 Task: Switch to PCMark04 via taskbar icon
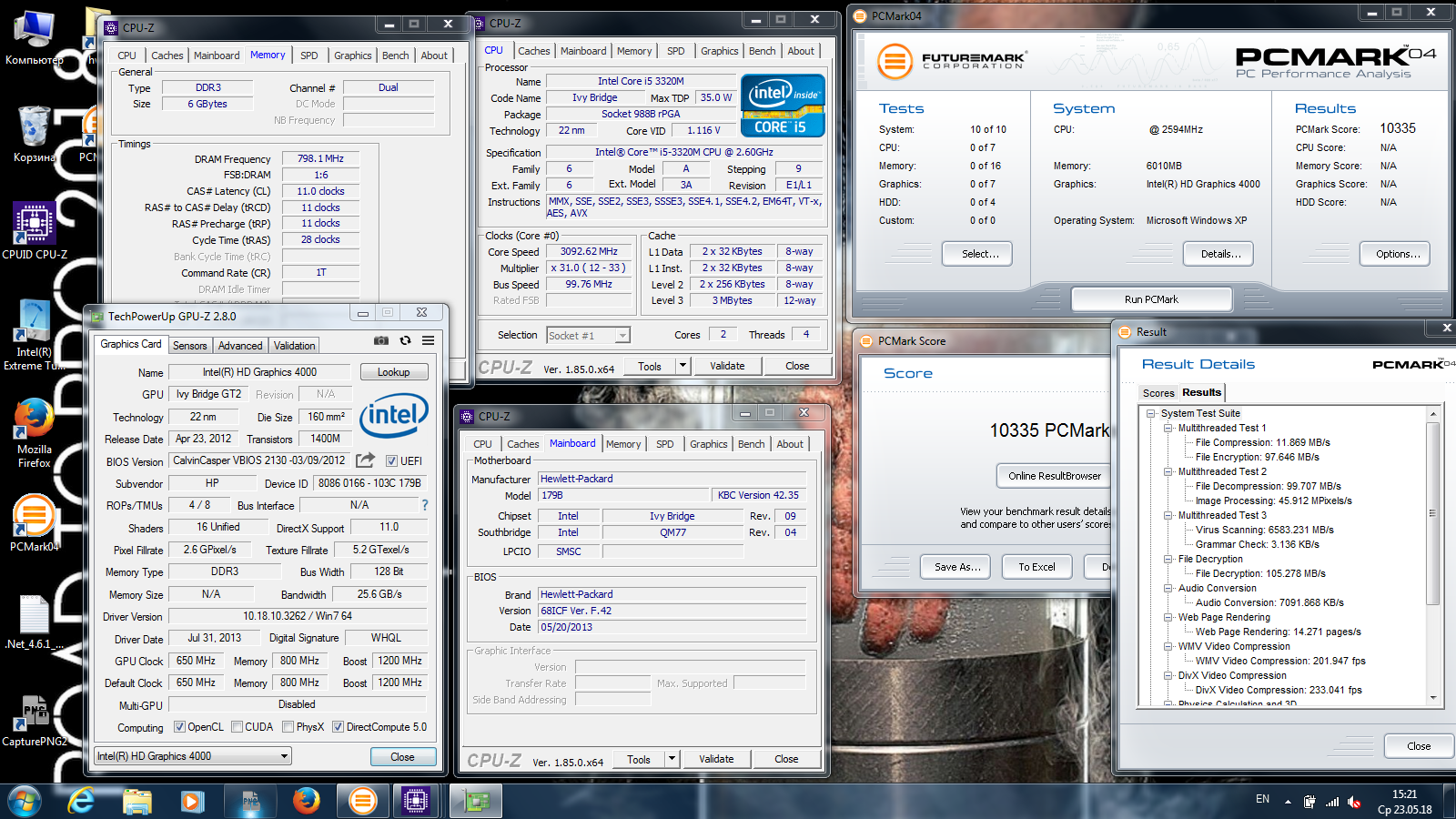click(362, 801)
